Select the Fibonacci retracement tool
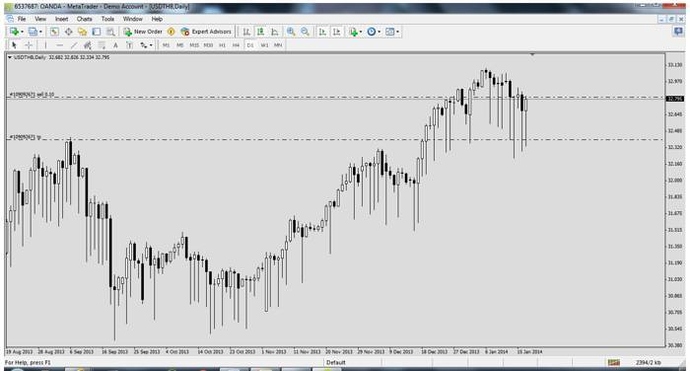The height and width of the screenshot is (371, 690). [x=102, y=45]
